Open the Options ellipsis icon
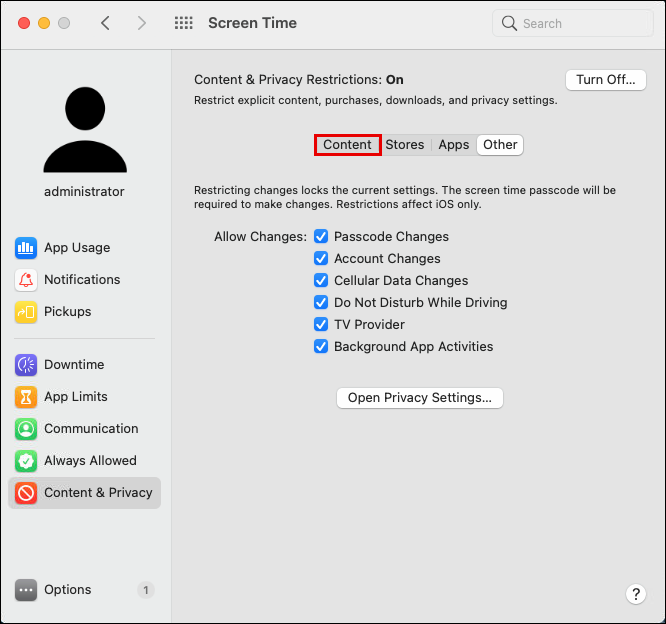 26,590
